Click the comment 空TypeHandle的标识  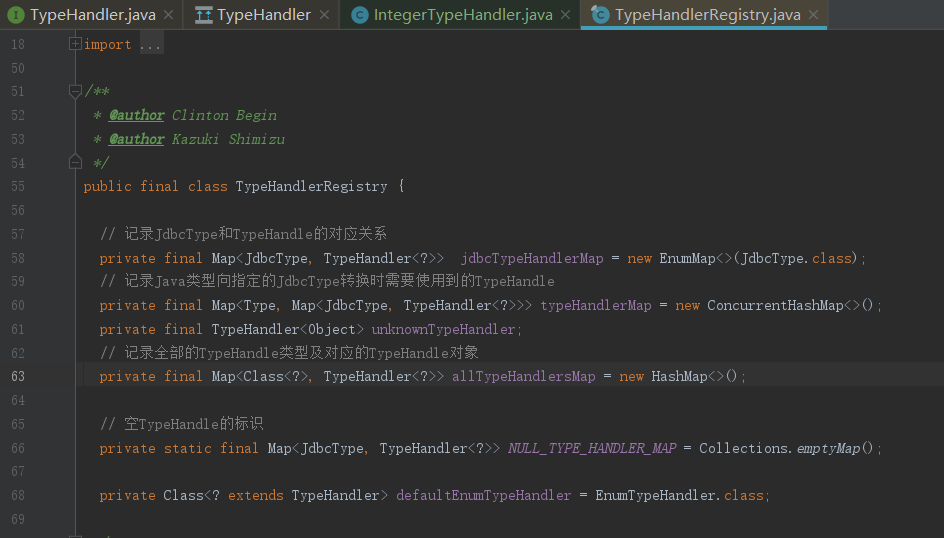[182, 424]
